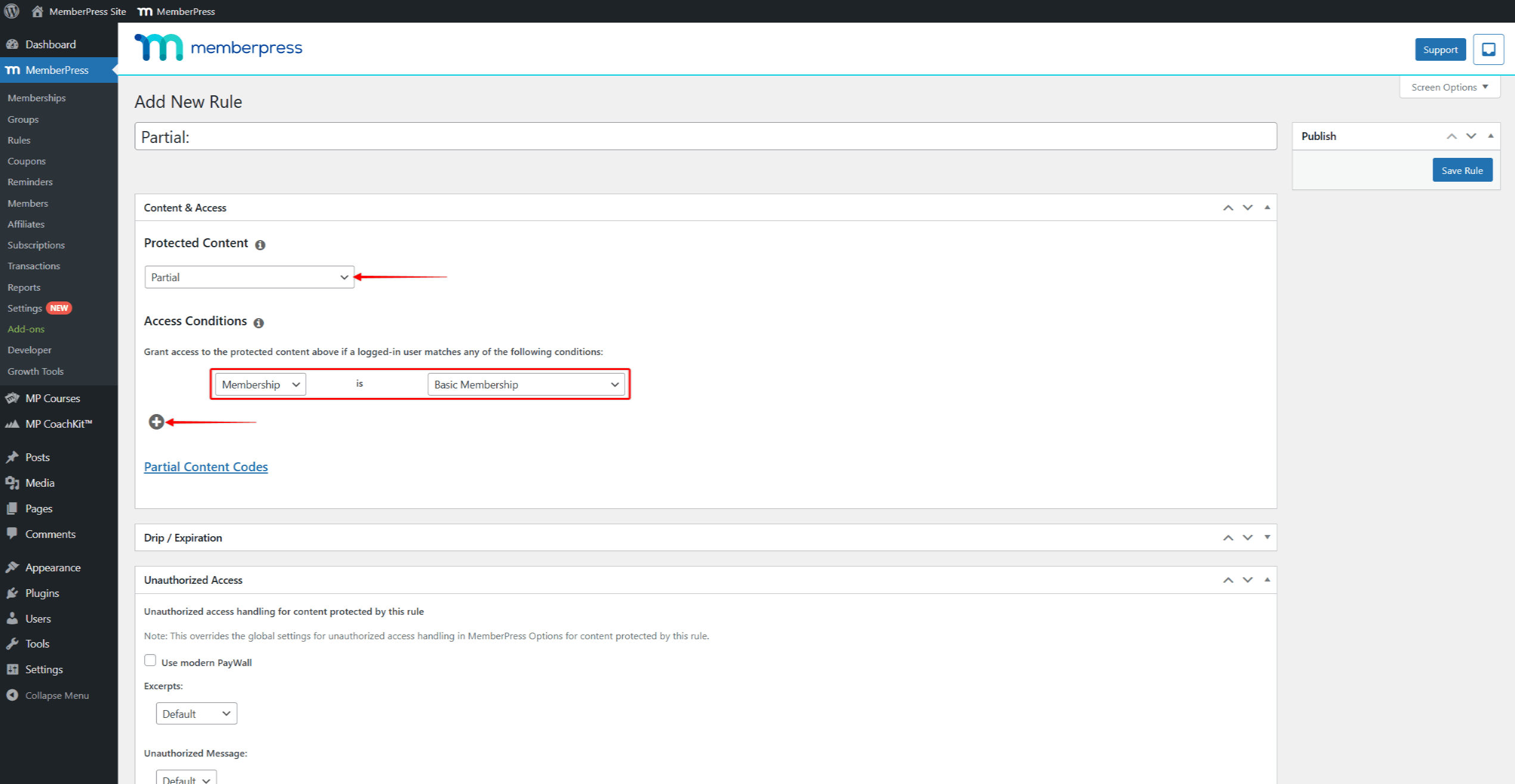The image size is (1515, 784).
Task: Open the Partial protected content dropdown
Action: (249, 277)
